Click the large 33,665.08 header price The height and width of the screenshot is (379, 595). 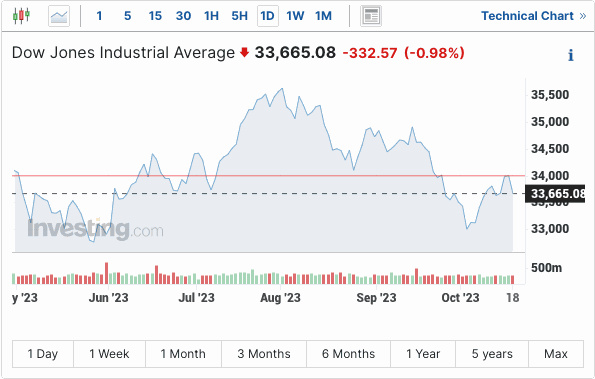point(295,53)
